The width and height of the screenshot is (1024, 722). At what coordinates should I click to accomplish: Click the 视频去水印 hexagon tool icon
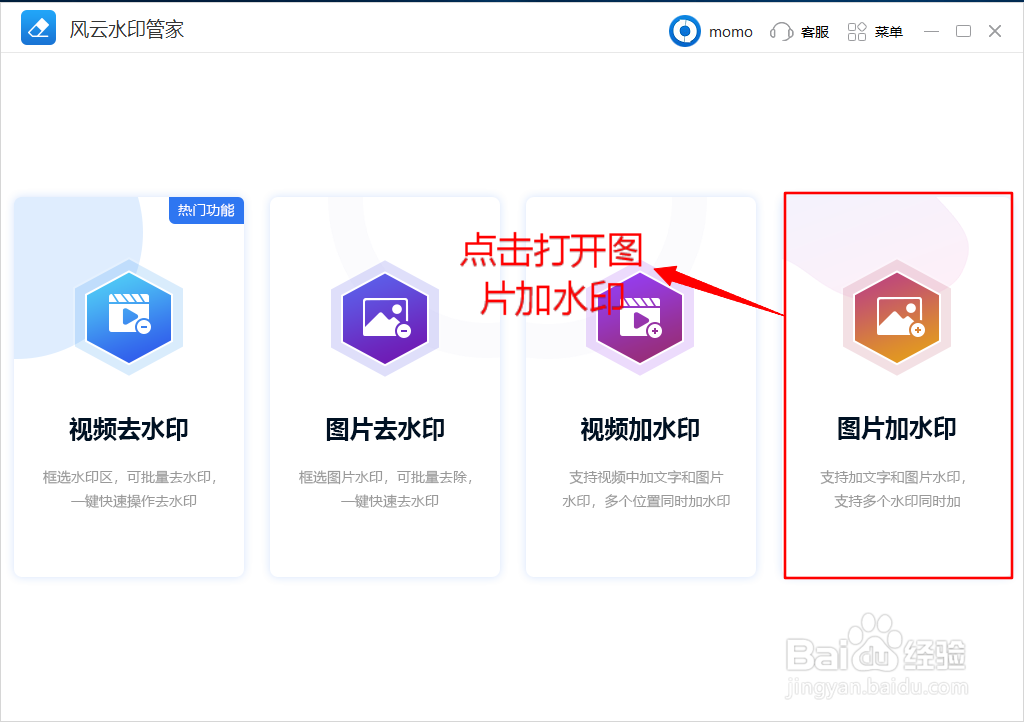click(x=129, y=315)
